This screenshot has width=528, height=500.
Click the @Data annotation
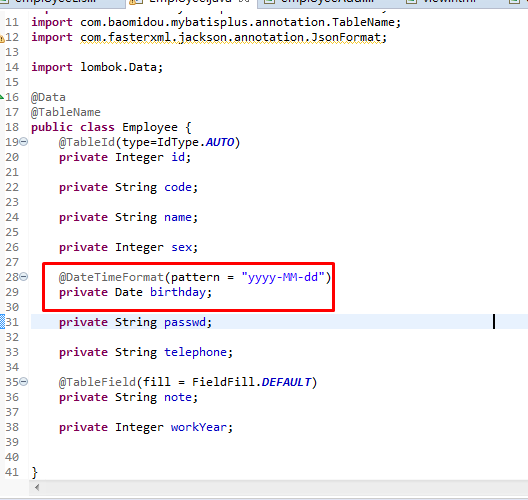pyautogui.click(x=48, y=97)
